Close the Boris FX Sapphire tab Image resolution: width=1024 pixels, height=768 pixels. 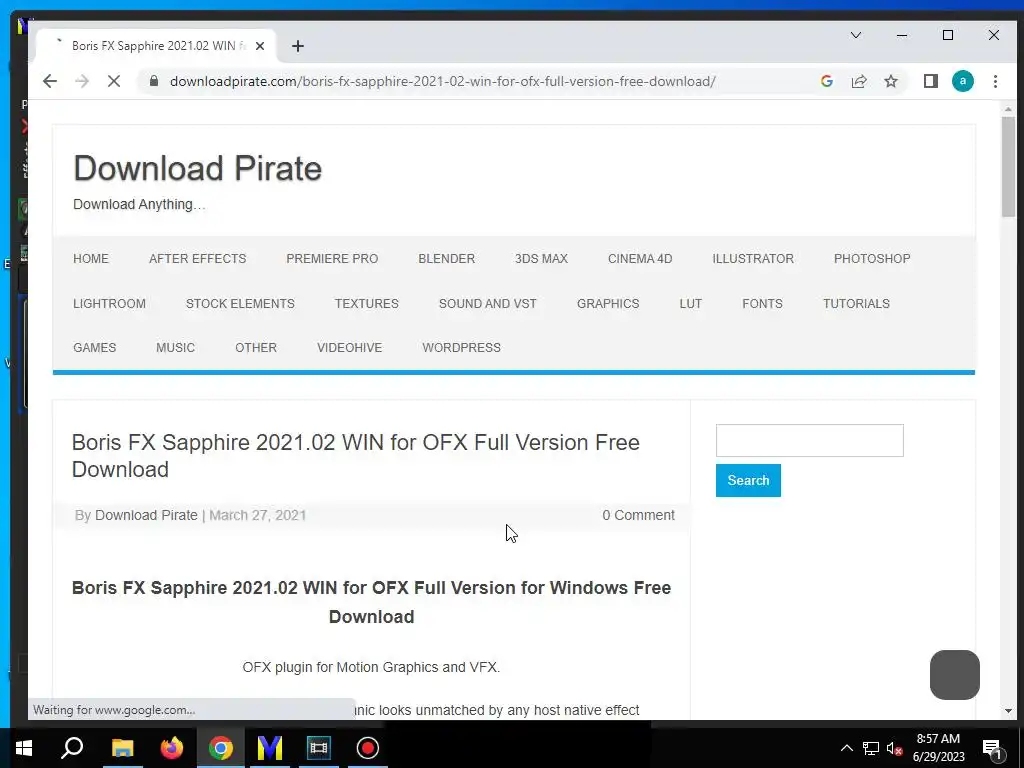pyautogui.click(x=260, y=46)
